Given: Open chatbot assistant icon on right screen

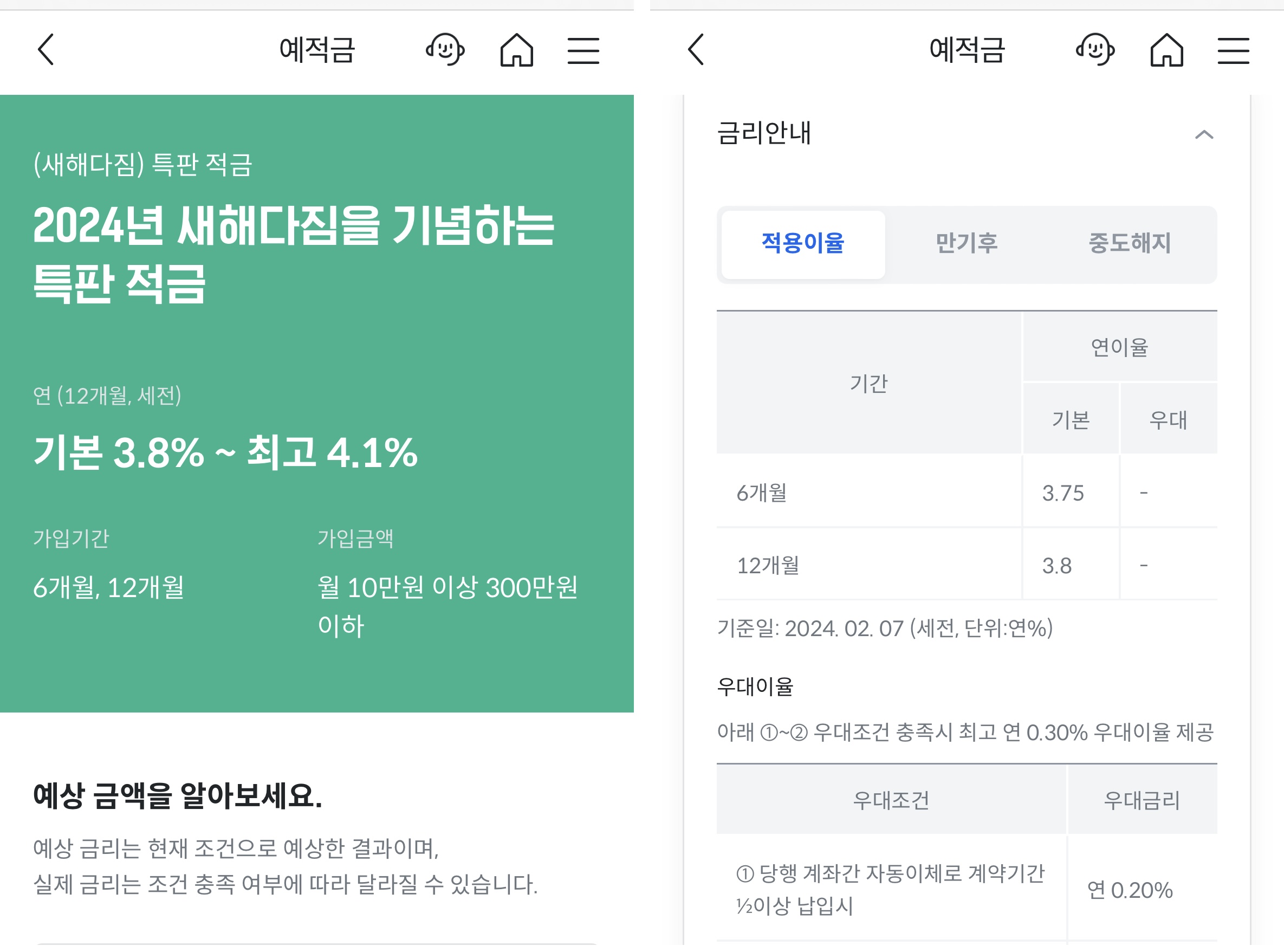Looking at the screenshot, I should click(x=1094, y=49).
